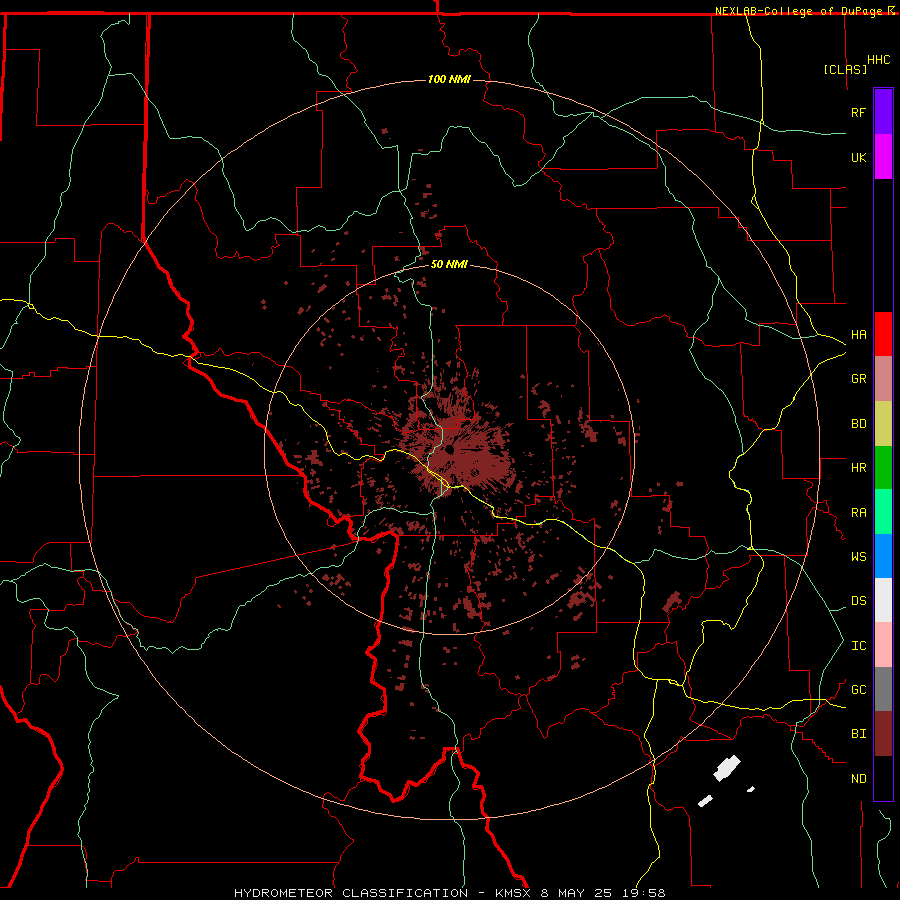Click the BD yellow legend swatch
The height and width of the screenshot is (900, 900).
(883, 424)
